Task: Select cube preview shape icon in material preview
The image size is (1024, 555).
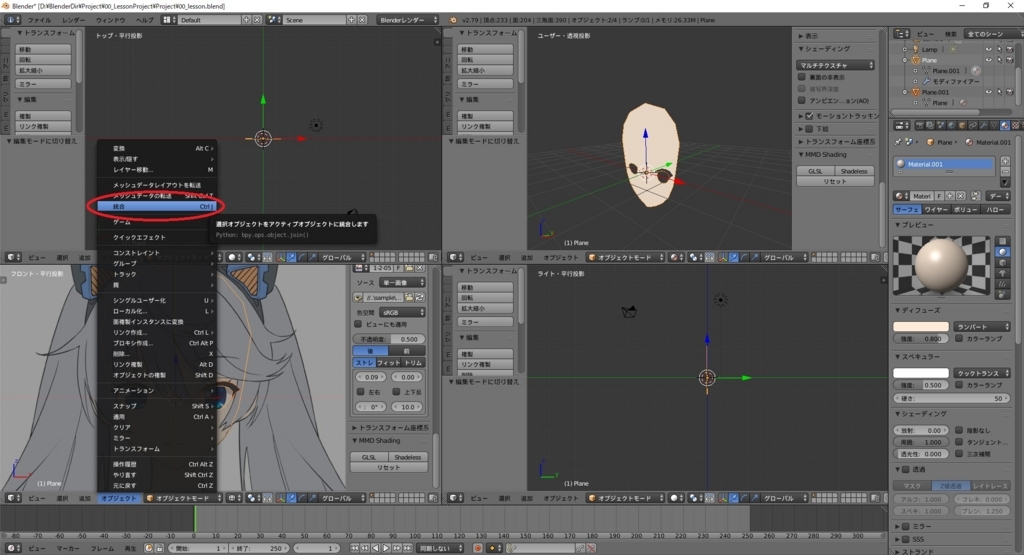Action: [1003, 262]
